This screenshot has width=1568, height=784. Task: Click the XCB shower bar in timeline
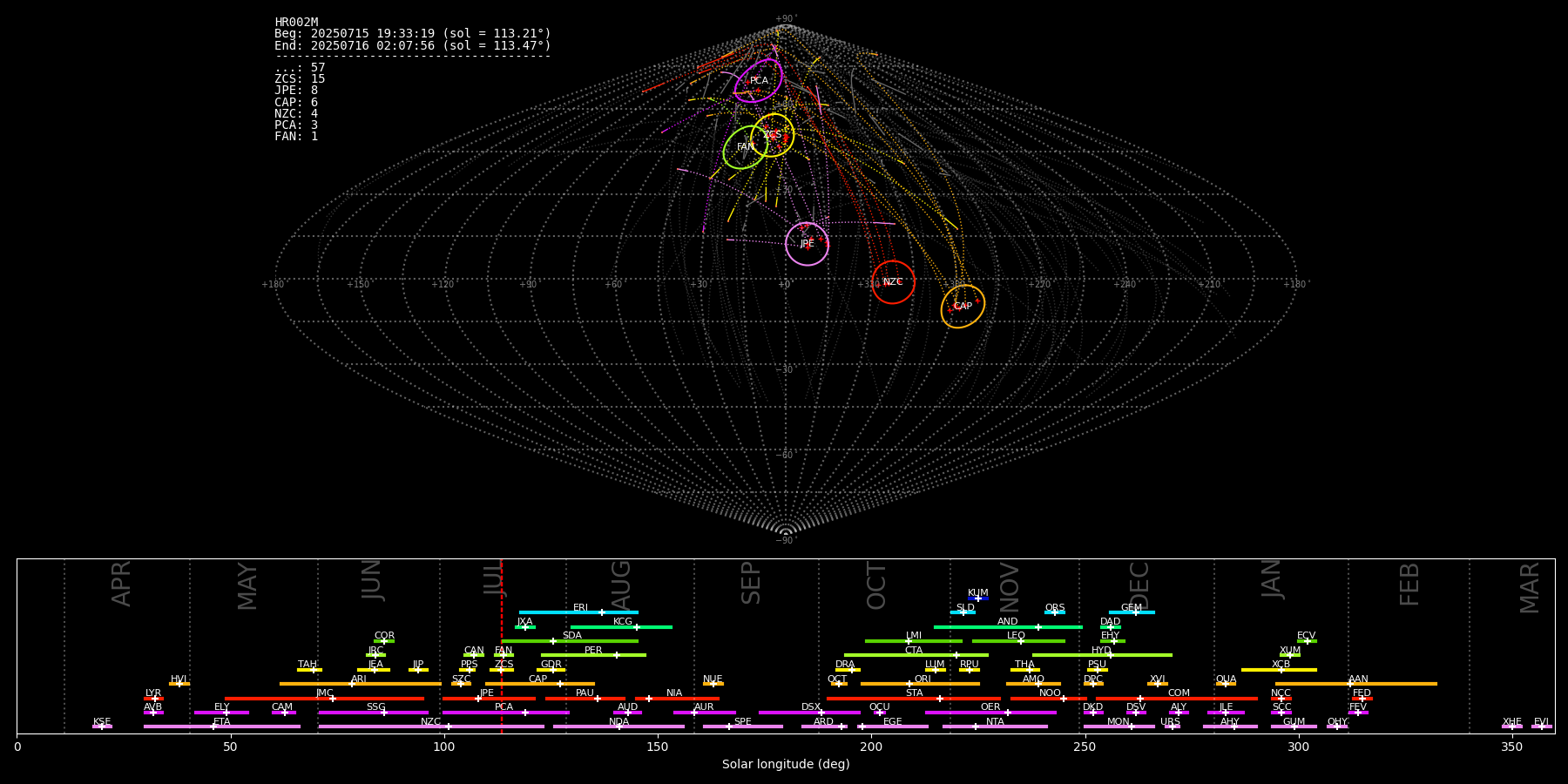1279,670
